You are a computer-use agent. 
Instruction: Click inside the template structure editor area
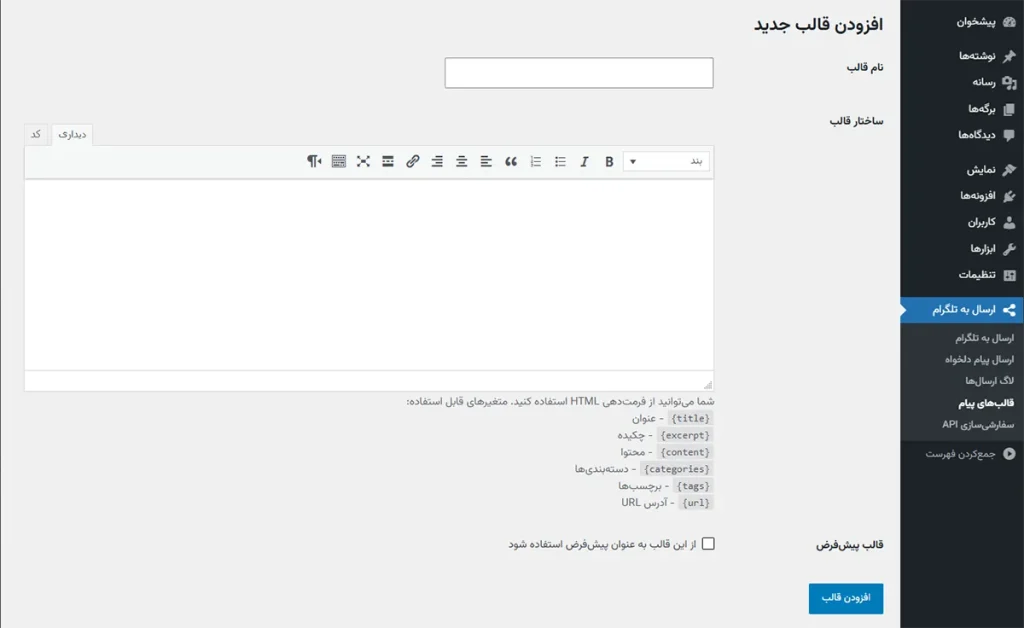[x=369, y=275]
